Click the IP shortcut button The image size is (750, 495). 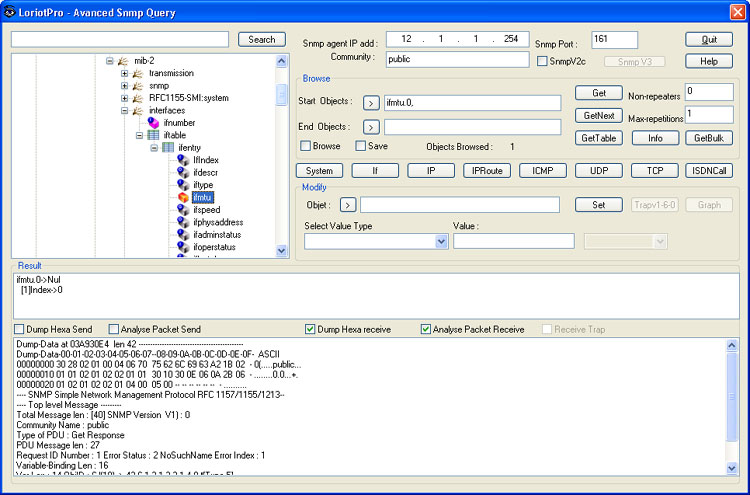click(431, 171)
